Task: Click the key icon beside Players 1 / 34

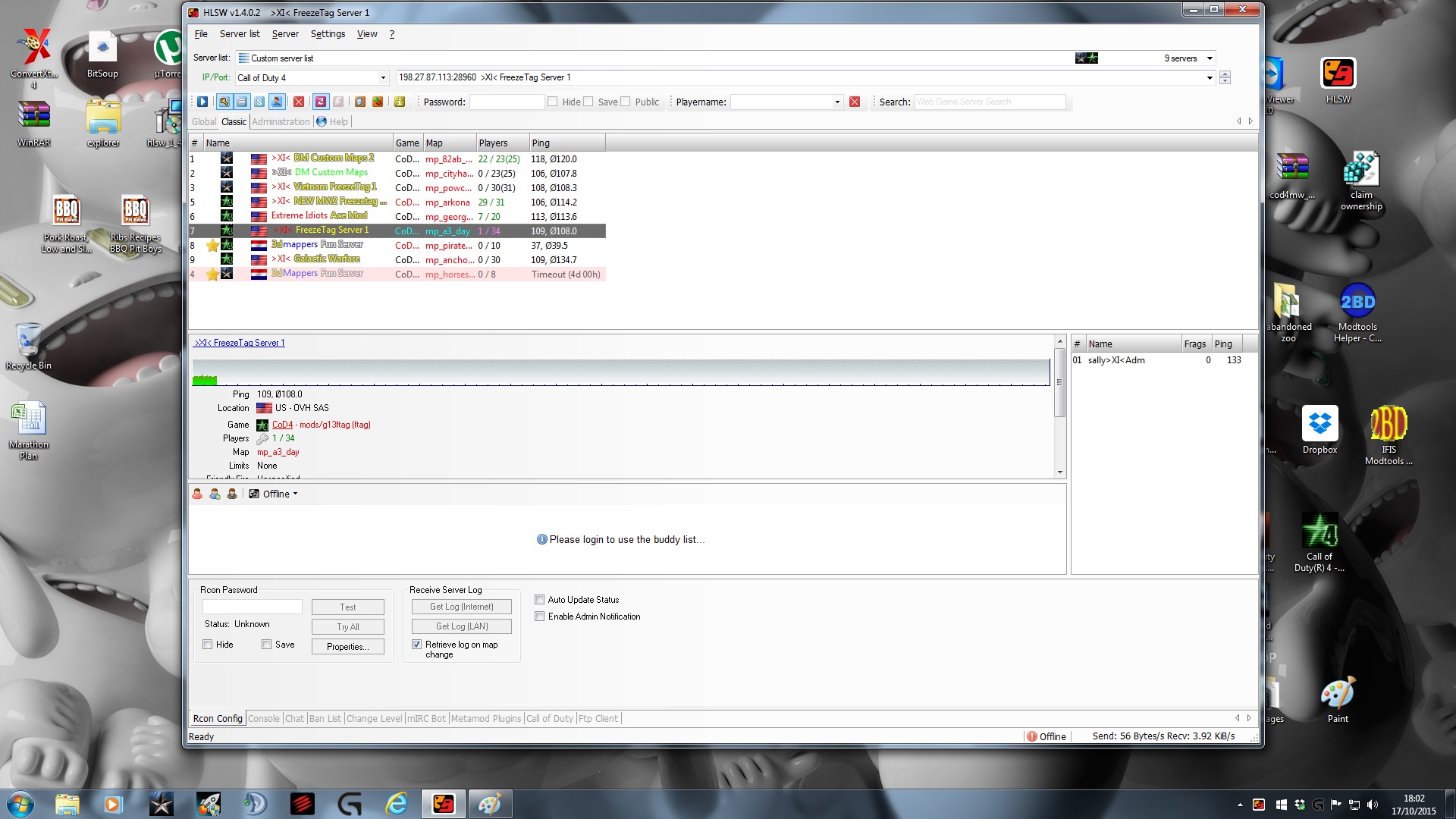Action: pos(262,438)
